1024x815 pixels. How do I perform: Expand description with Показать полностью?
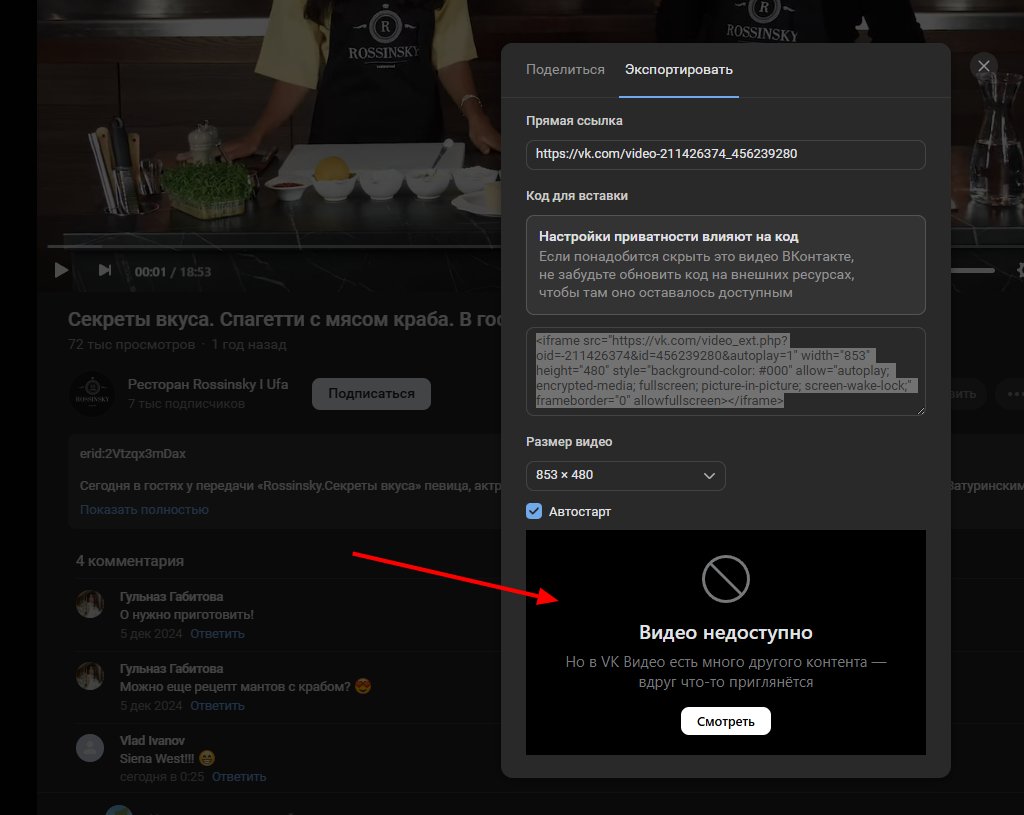[144, 509]
